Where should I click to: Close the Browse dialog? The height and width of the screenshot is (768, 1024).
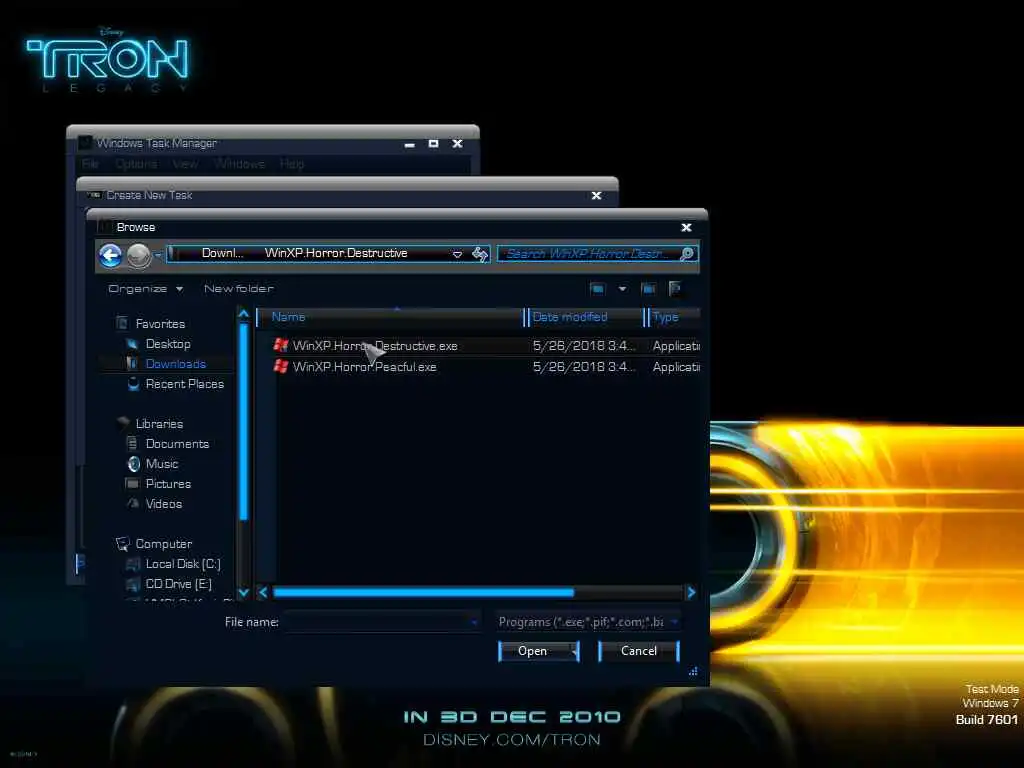pos(686,227)
